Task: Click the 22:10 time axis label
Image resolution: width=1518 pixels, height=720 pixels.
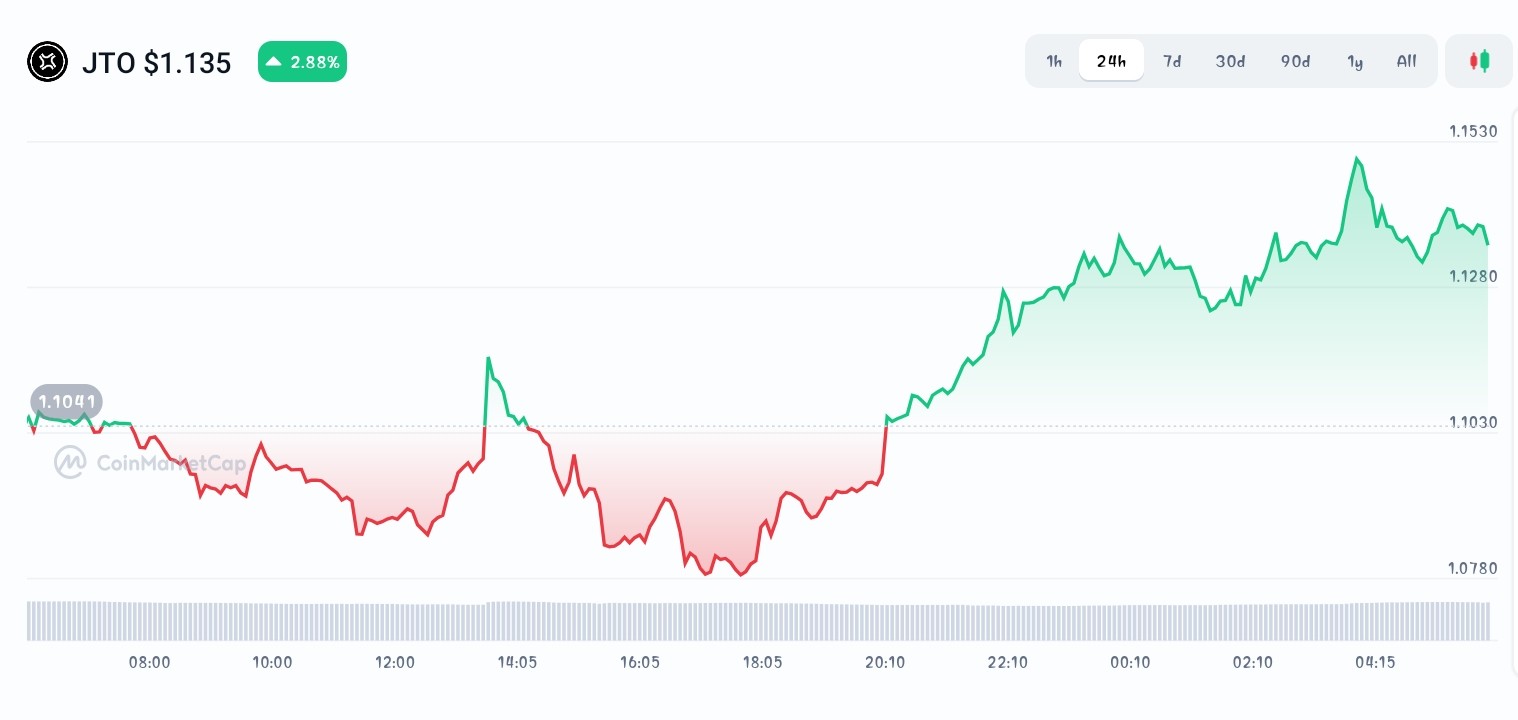Action: click(x=1007, y=662)
